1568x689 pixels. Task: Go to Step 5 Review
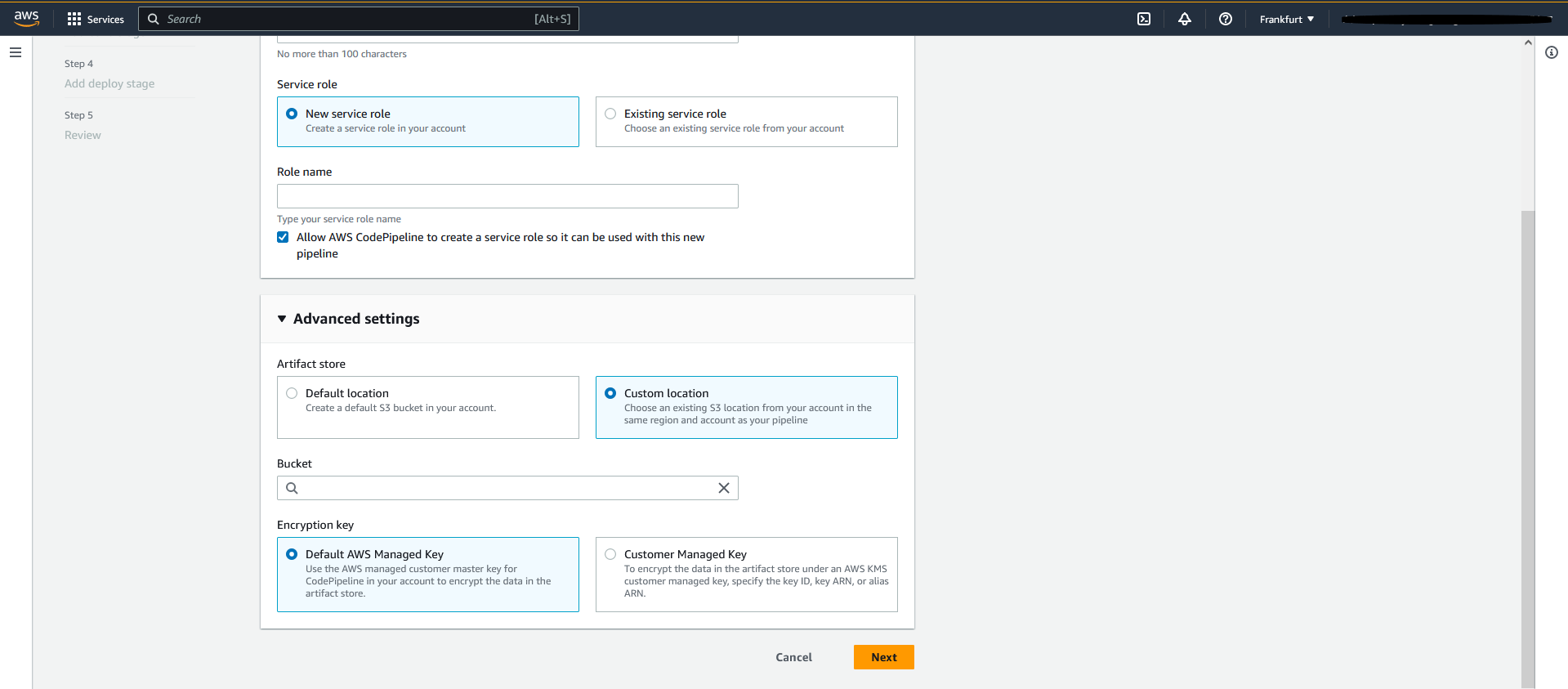pyautogui.click(x=83, y=135)
